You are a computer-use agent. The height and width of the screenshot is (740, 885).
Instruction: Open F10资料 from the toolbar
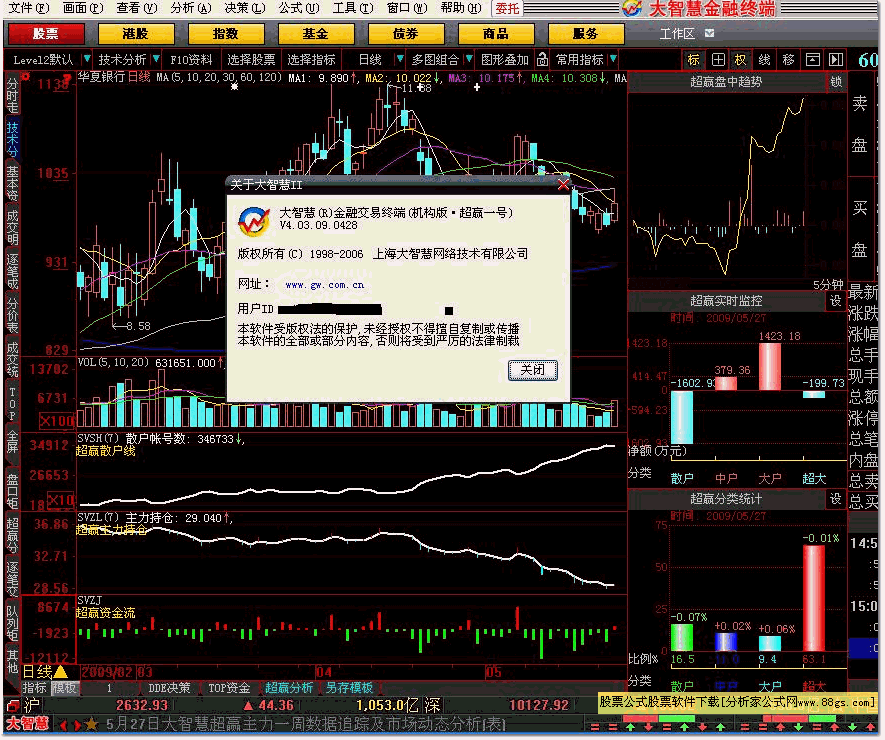[x=191, y=59]
